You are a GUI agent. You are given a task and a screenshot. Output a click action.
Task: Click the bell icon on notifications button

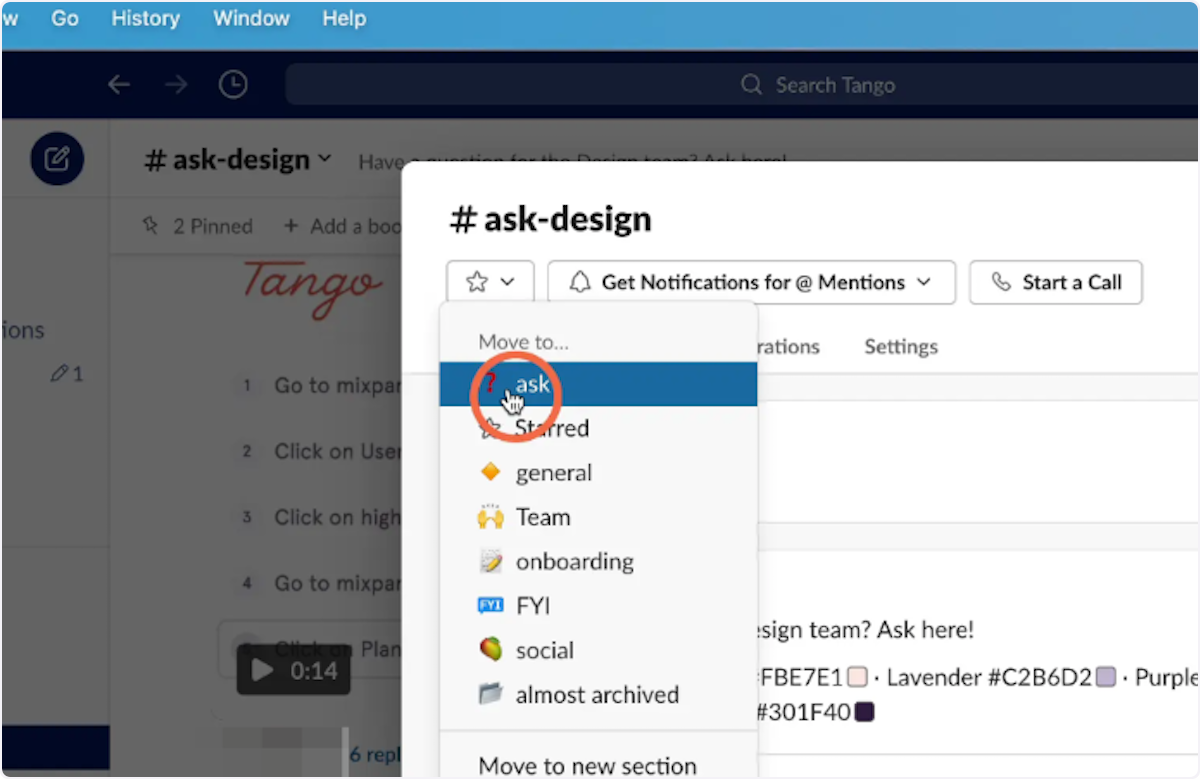pyautogui.click(x=580, y=282)
